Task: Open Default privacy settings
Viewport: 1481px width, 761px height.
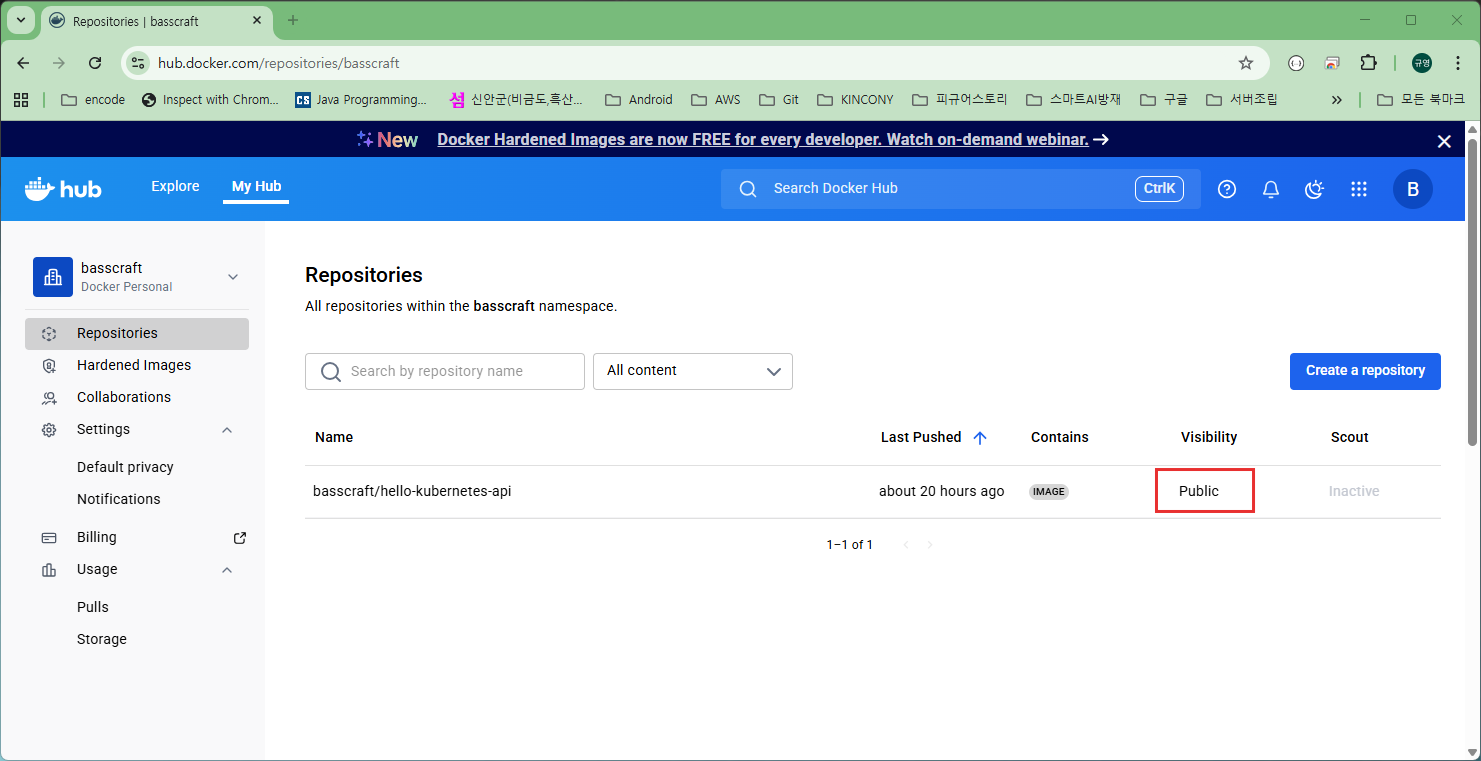Action: (125, 468)
